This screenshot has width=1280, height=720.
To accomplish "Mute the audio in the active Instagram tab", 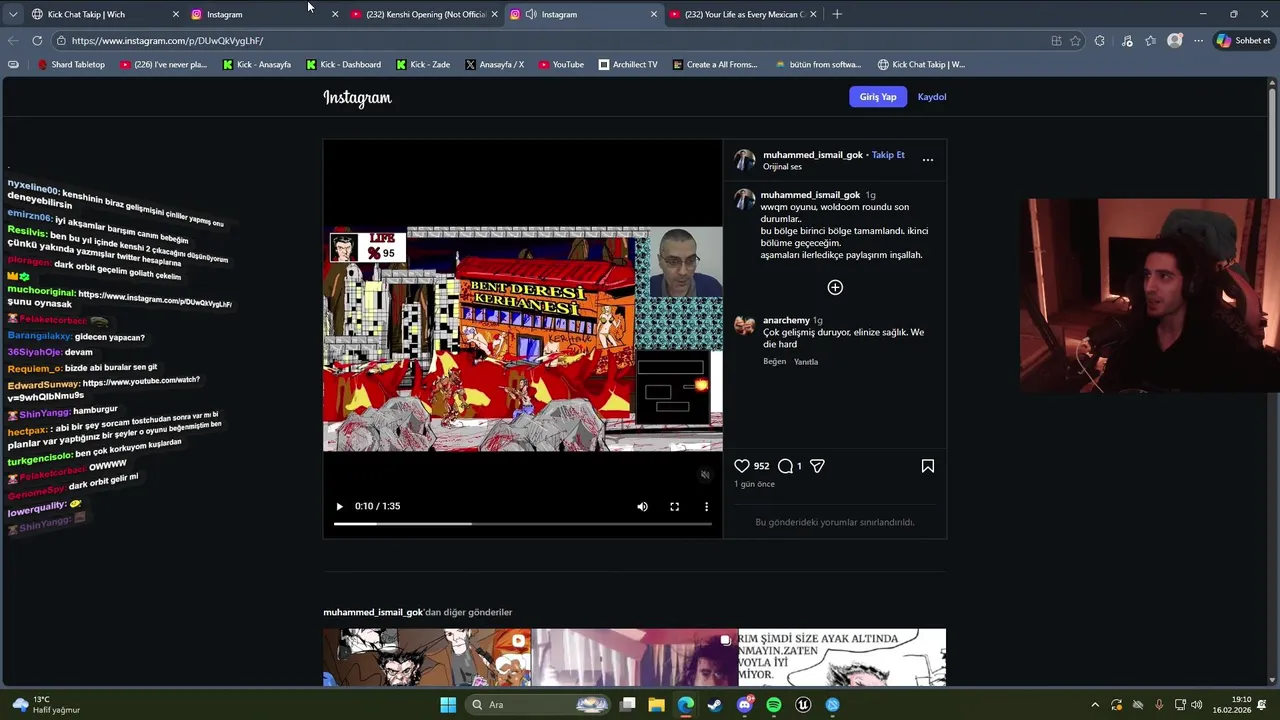I will click(531, 14).
